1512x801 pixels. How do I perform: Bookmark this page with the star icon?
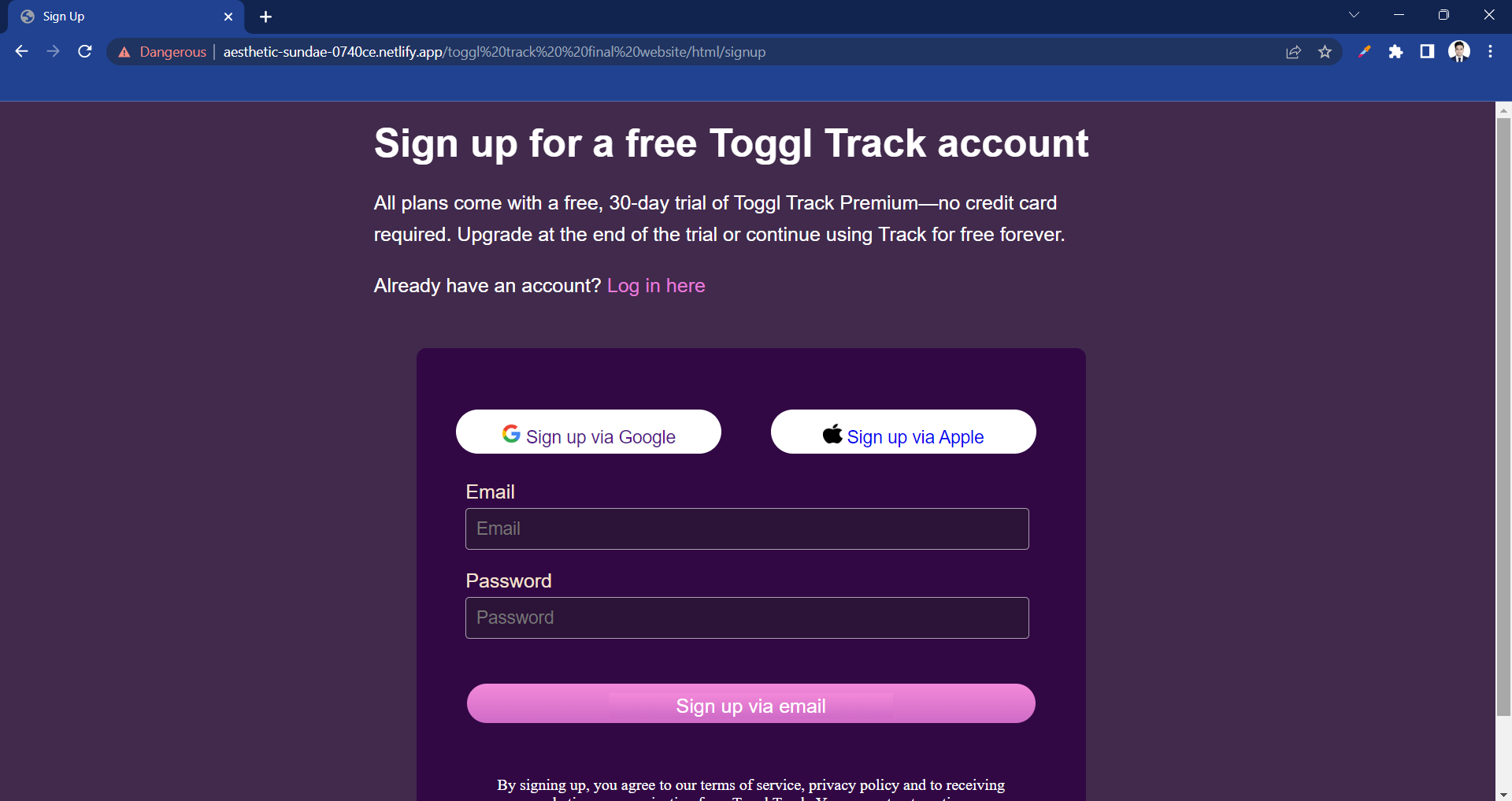[1325, 52]
